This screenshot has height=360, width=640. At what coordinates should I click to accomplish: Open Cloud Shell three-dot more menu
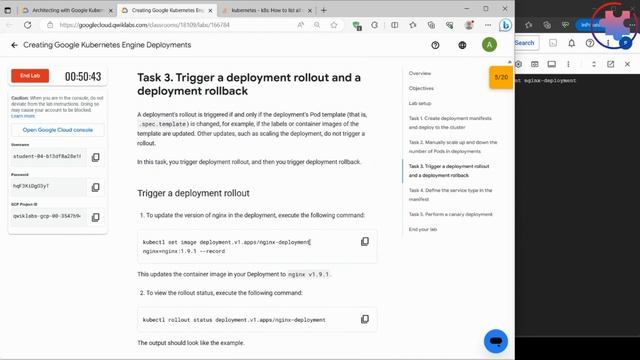(568, 64)
